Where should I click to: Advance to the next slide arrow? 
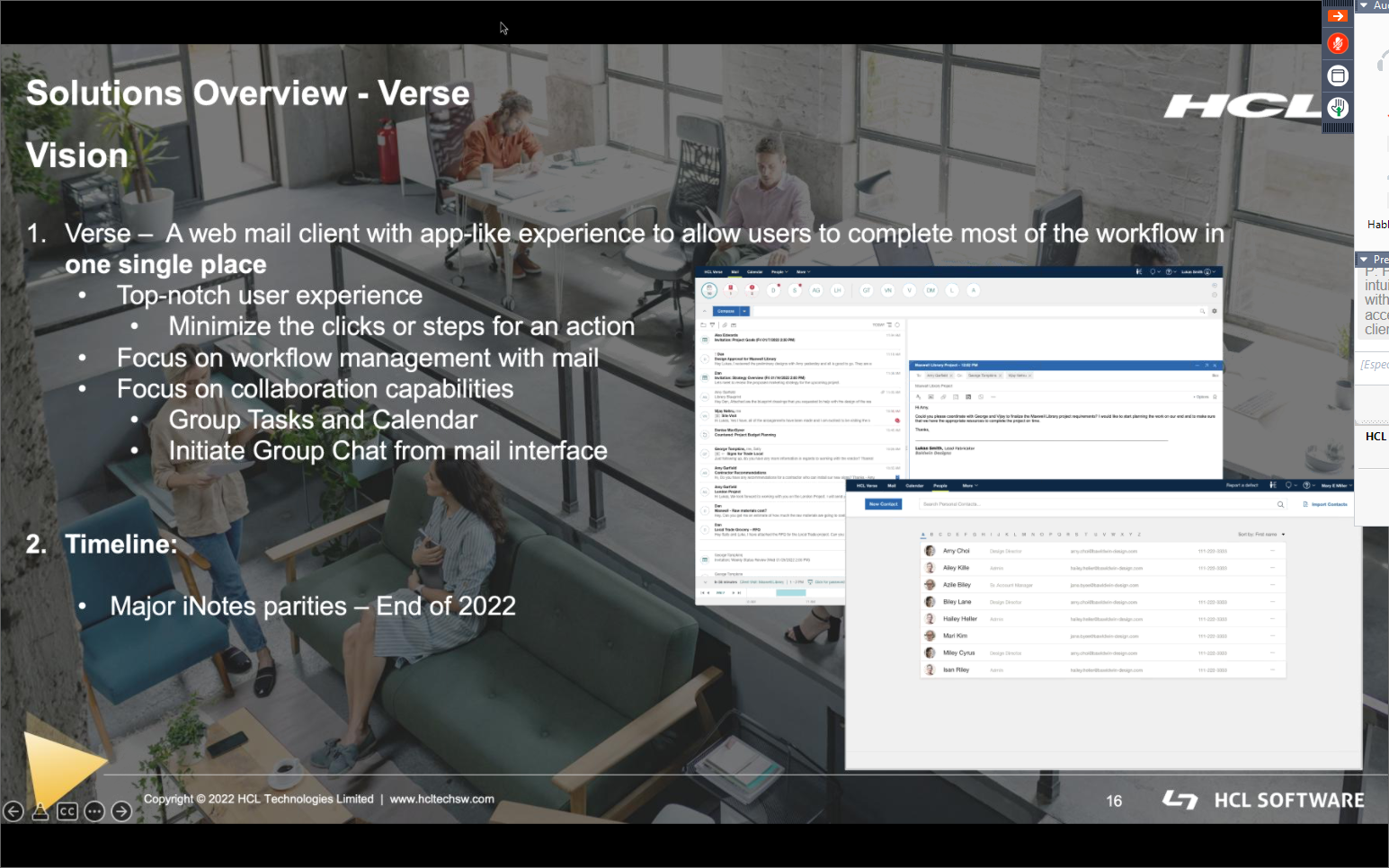121,811
